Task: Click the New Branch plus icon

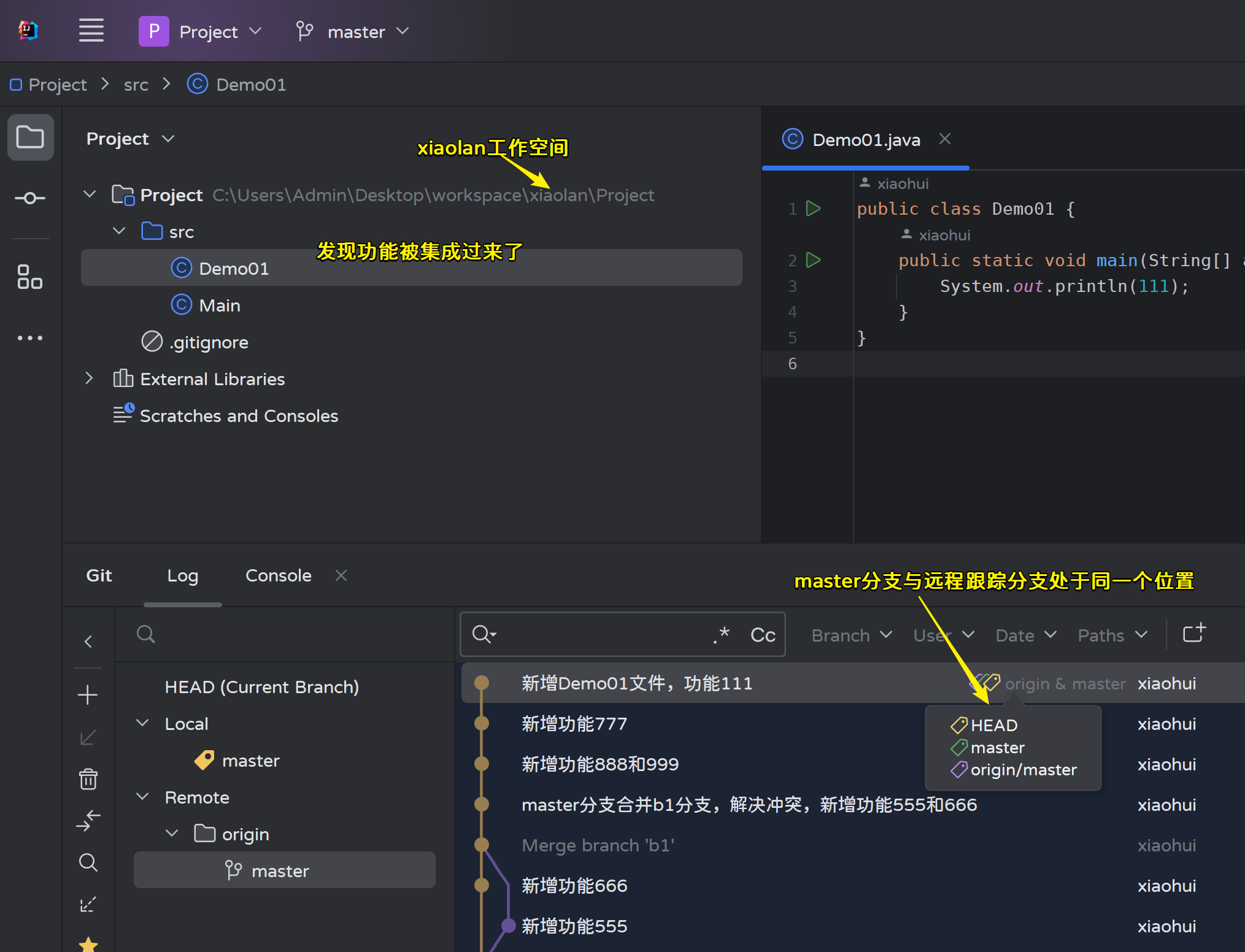Action: pyautogui.click(x=88, y=695)
